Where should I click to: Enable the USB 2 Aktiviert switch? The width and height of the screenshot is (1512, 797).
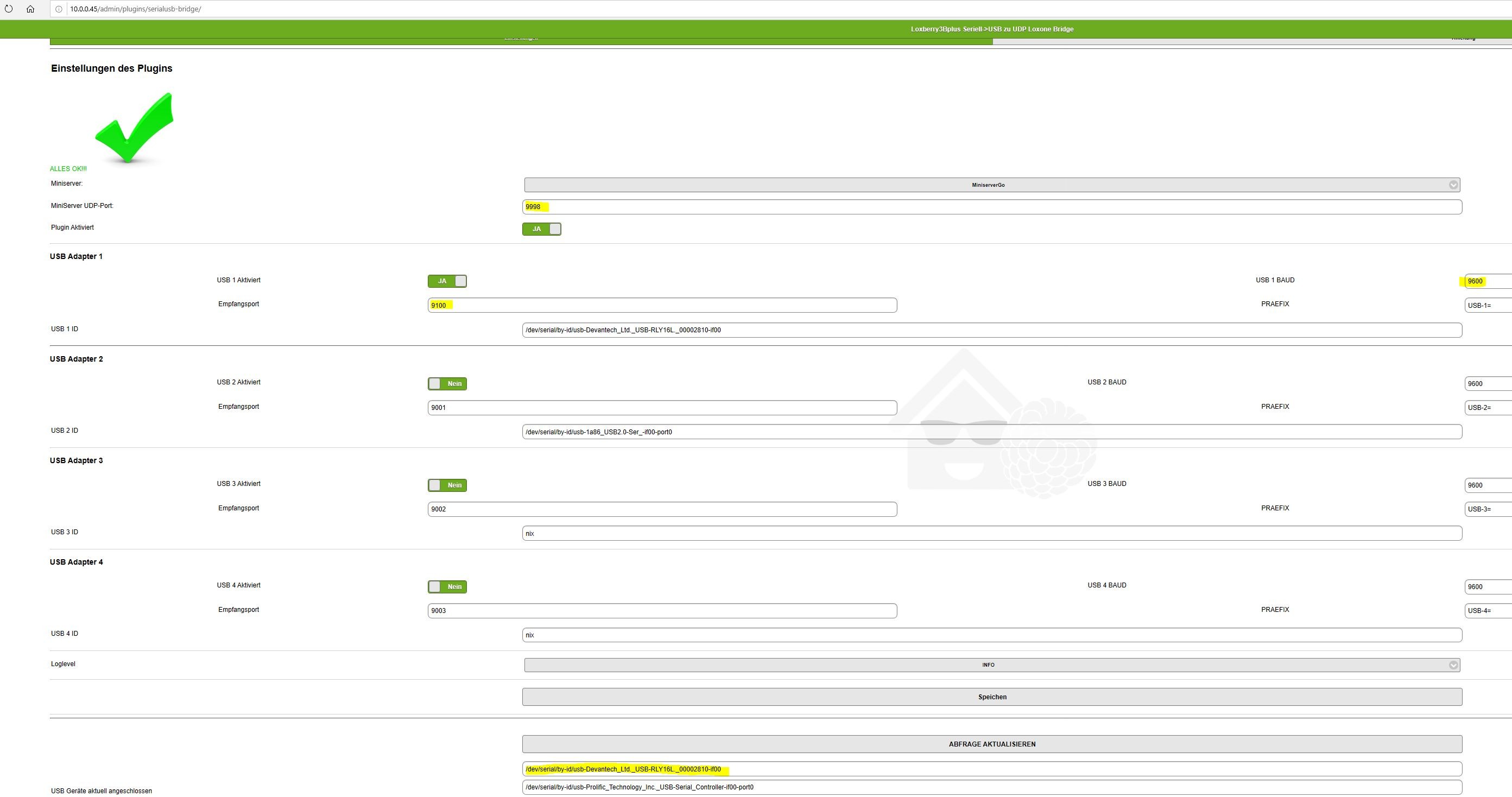pyautogui.click(x=447, y=384)
